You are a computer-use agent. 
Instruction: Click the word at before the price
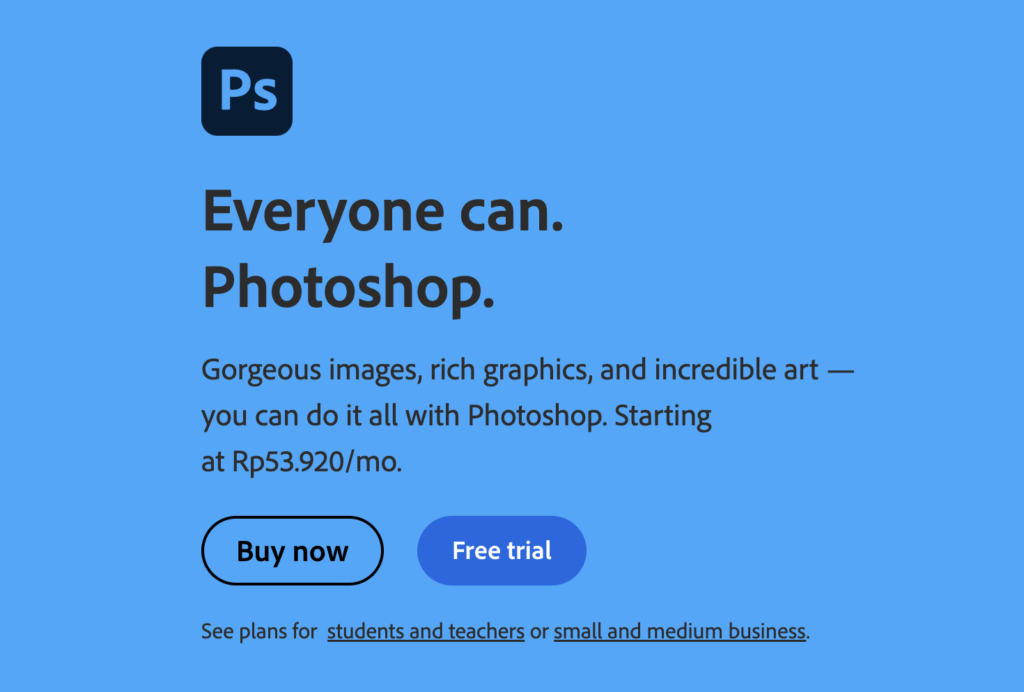(213, 462)
